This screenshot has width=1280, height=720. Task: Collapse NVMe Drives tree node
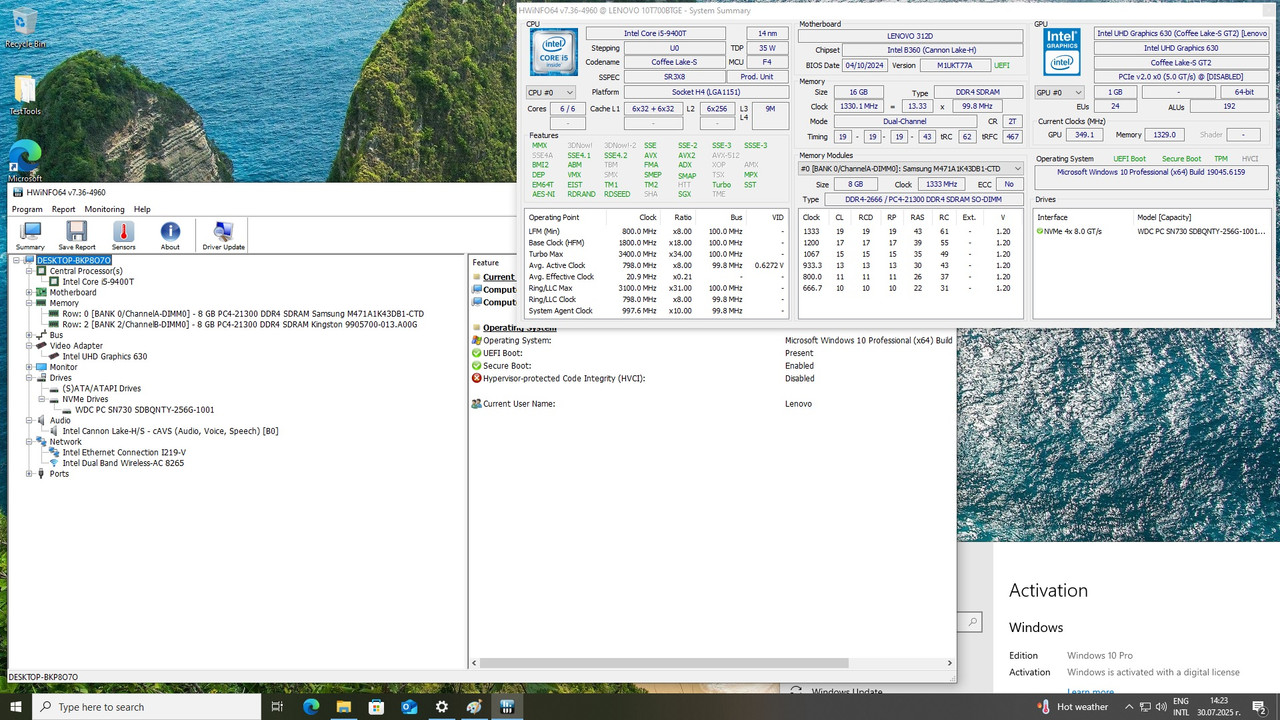click(40, 399)
